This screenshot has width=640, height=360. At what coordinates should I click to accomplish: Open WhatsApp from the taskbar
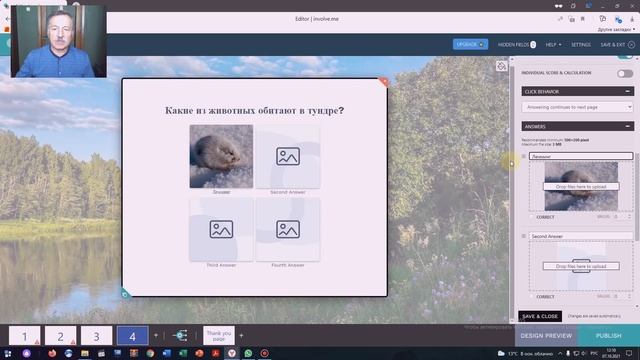click(x=248, y=353)
